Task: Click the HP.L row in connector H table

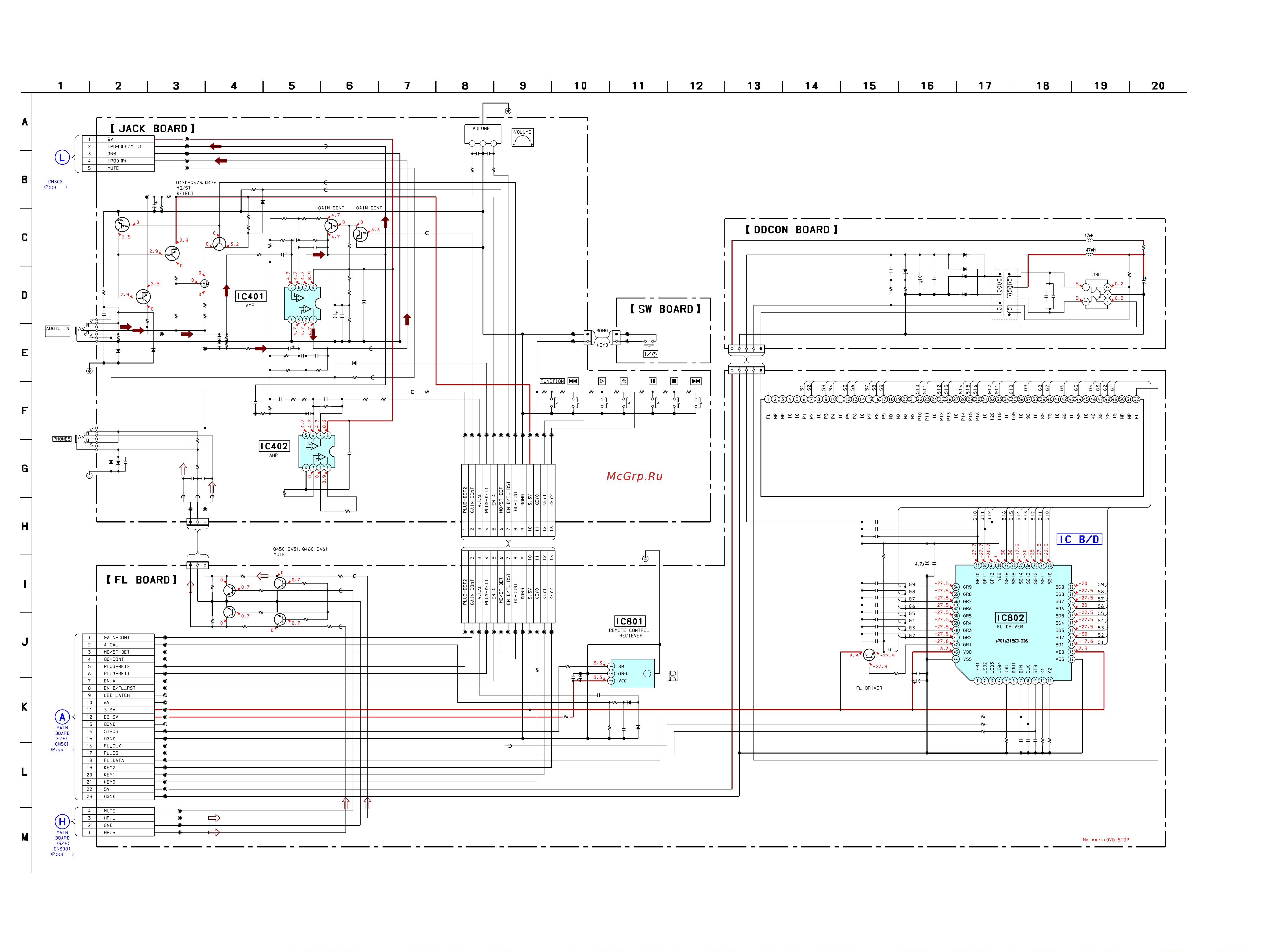Action: click(x=118, y=818)
